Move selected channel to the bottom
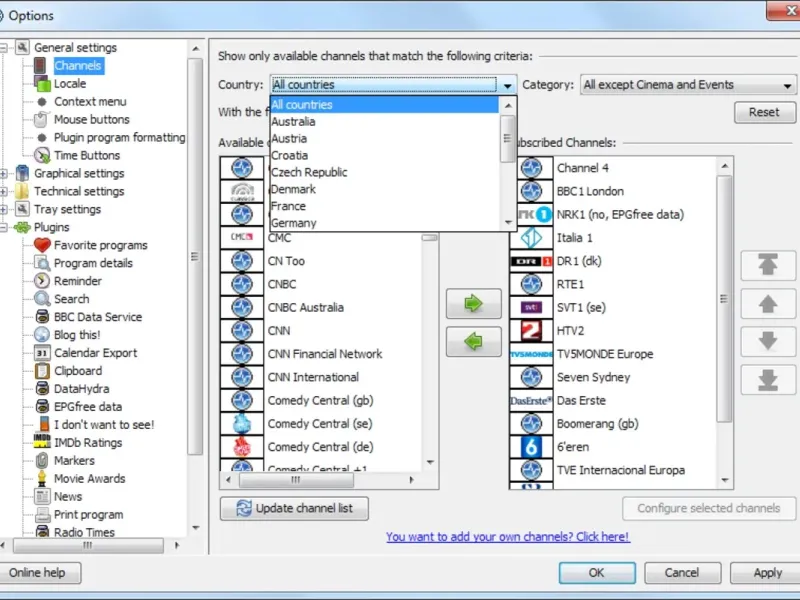This screenshot has width=800, height=600. (768, 380)
